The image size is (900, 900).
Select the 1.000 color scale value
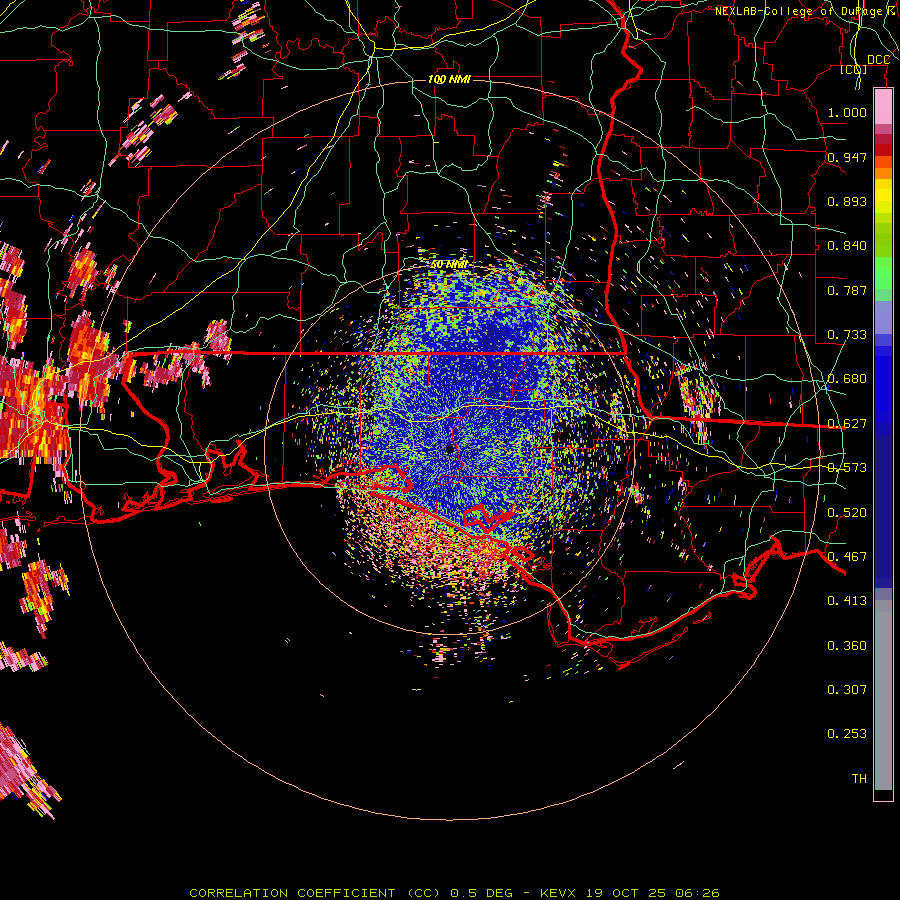847,112
